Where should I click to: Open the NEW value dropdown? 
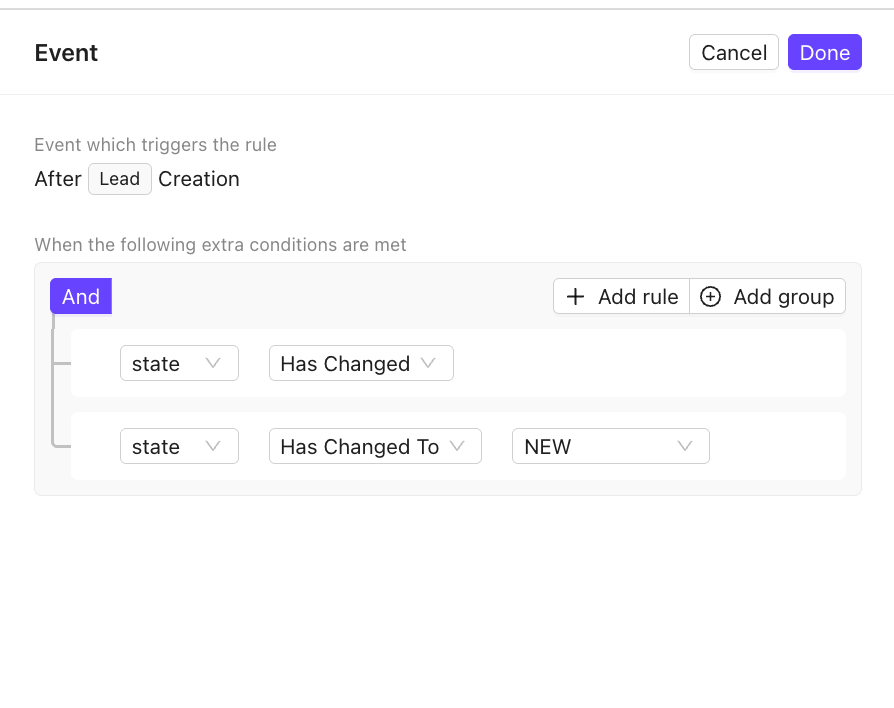[x=610, y=447]
